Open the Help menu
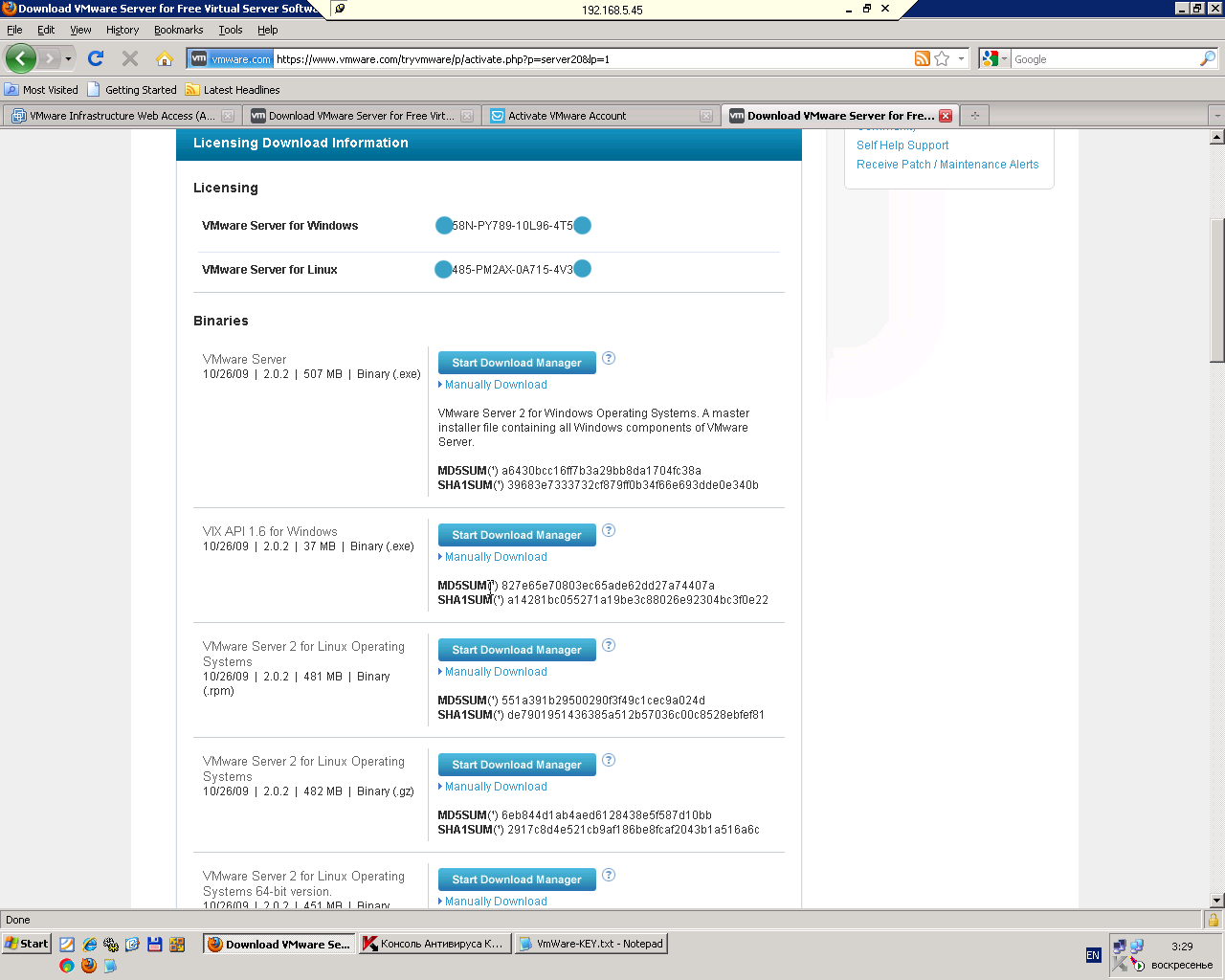This screenshot has width=1225, height=980. pyautogui.click(x=267, y=30)
